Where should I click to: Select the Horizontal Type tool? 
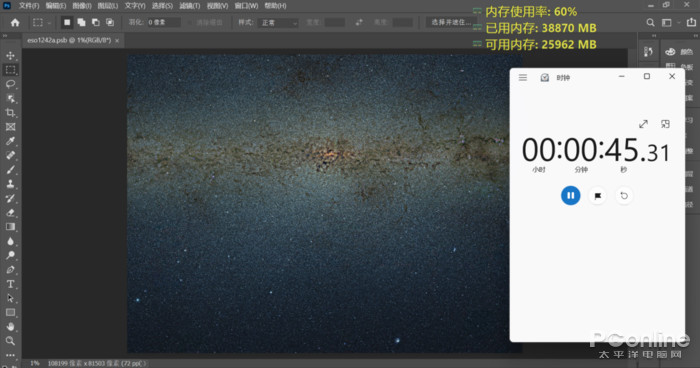tap(10, 284)
